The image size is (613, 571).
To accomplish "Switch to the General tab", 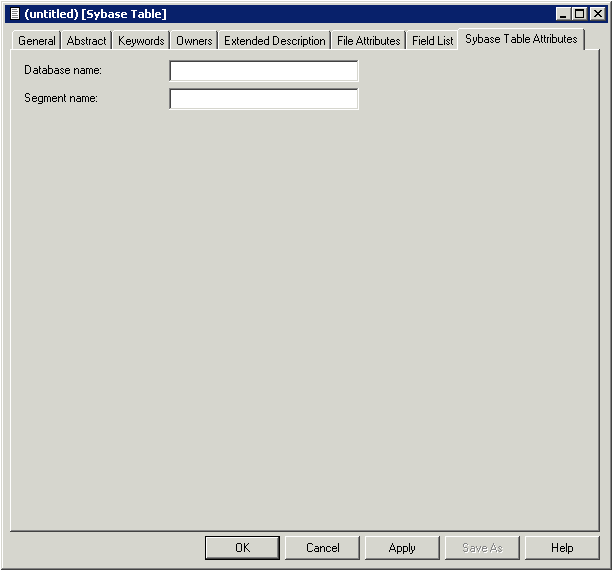I will (37, 41).
